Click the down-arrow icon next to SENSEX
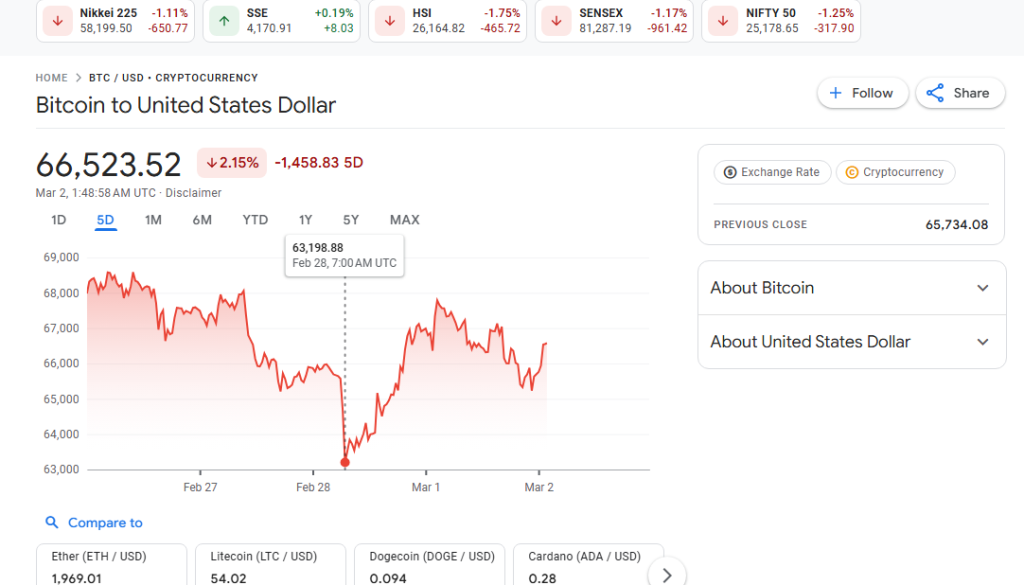 pyautogui.click(x=555, y=20)
